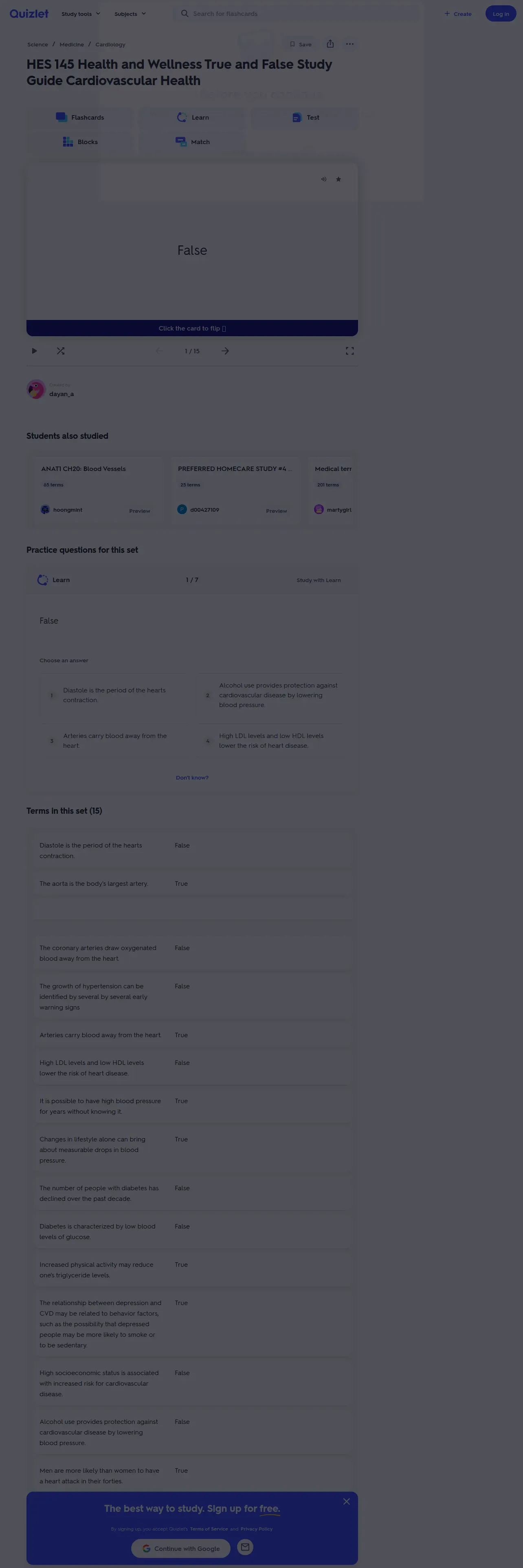The width and height of the screenshot is (523, 1568).
Task: Open the share icon
Action: [x=330, y=44]
